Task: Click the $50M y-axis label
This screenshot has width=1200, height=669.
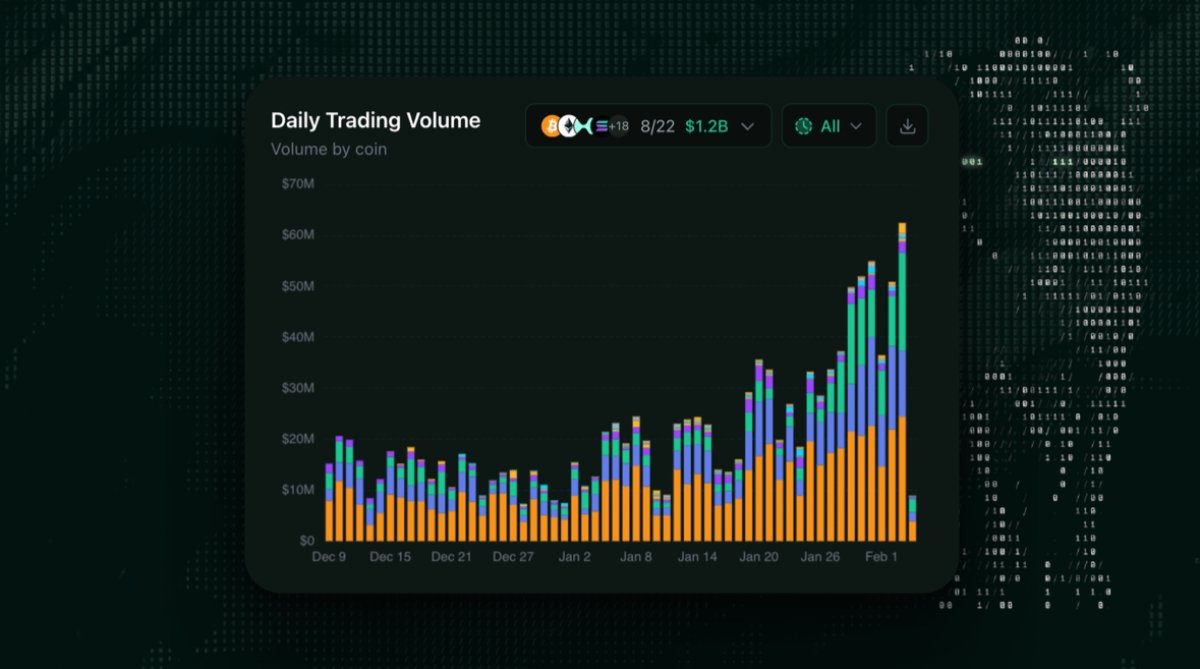Action: [x=298, y=286]
